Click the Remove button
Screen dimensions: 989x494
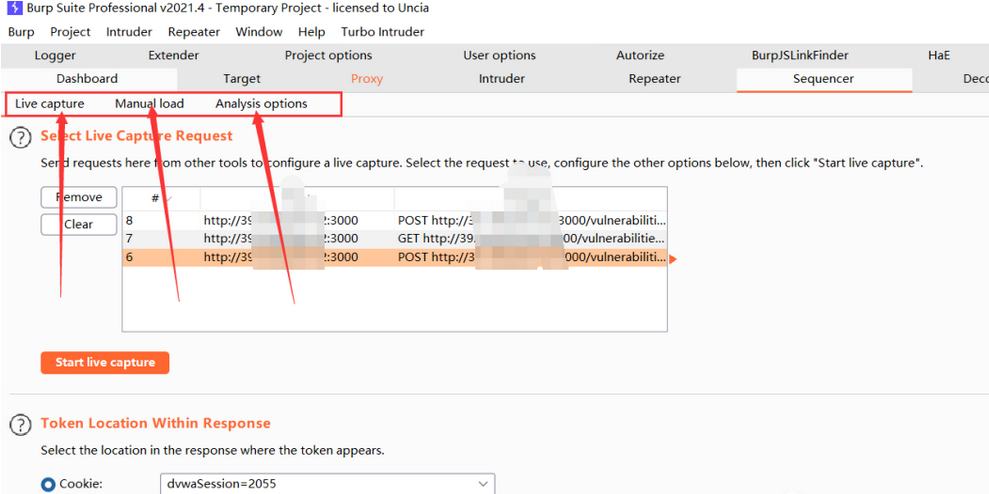[x=79, y=197]
